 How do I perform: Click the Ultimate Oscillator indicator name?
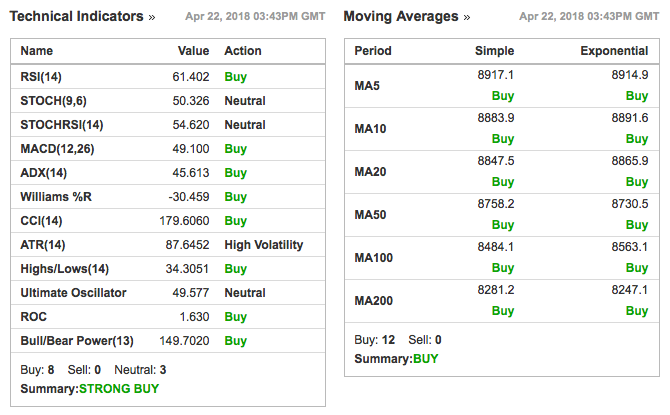(73, 293)
